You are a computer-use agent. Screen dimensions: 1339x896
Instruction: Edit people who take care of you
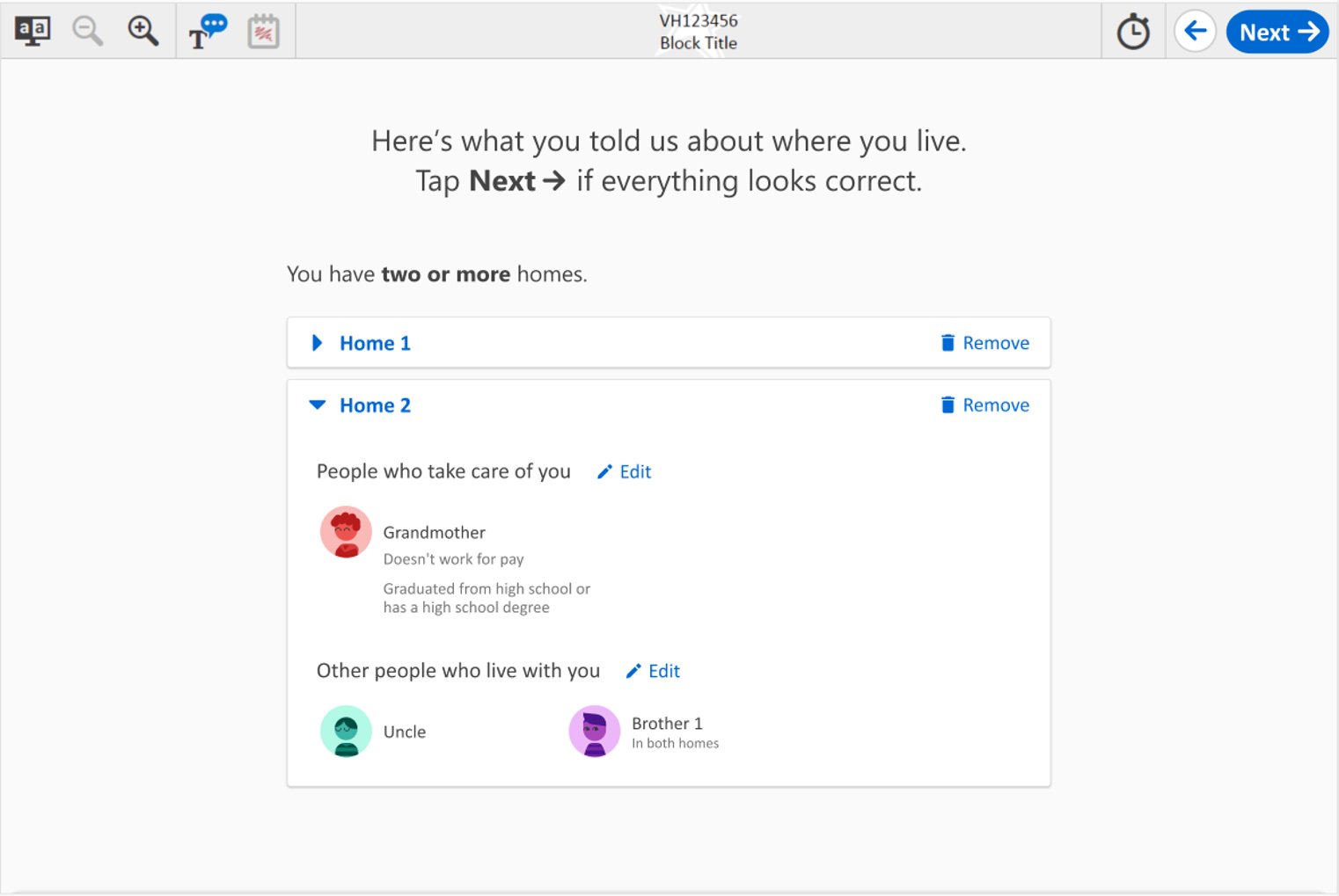coord(625,472)
